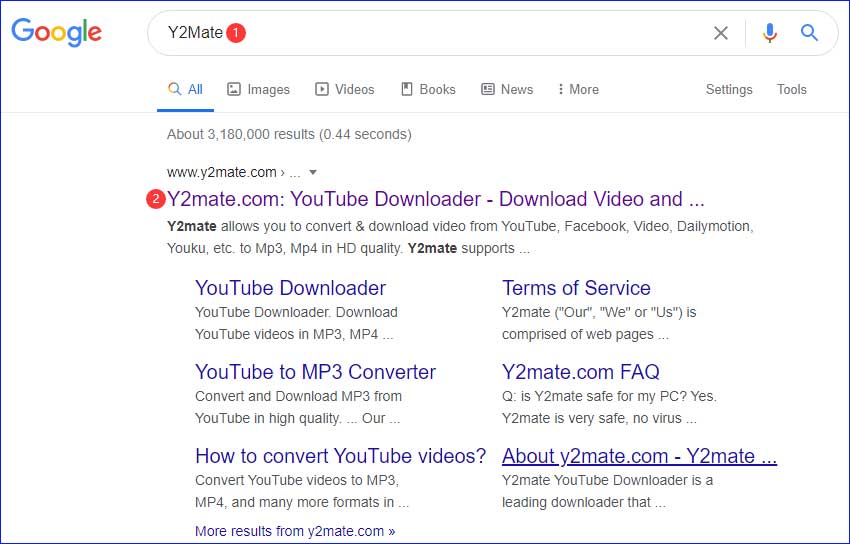The width and height of the screenshot is (850, 544).
Task: Start voice search with microphone icon
Action: tap(769, 33)
